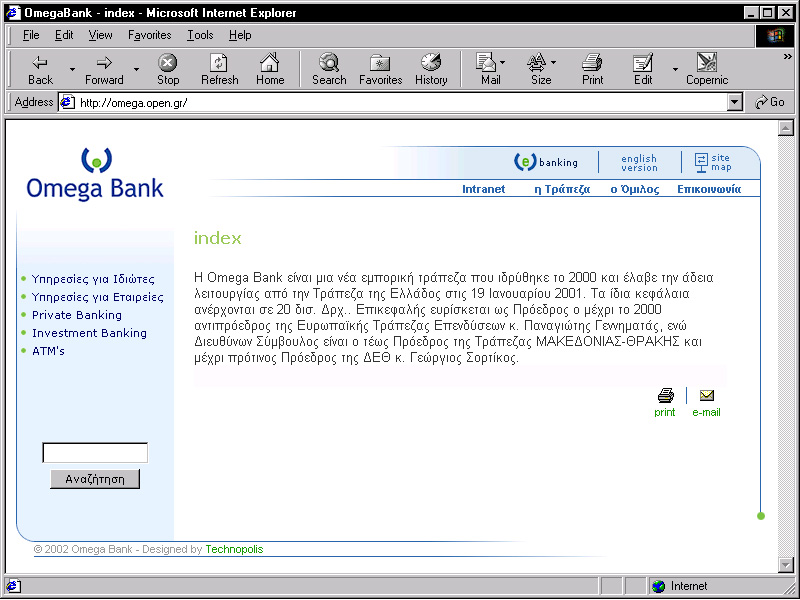Click the scrollbar up arrow
The width and height of the screenshot is (800, 600).
tap(786, 128)
